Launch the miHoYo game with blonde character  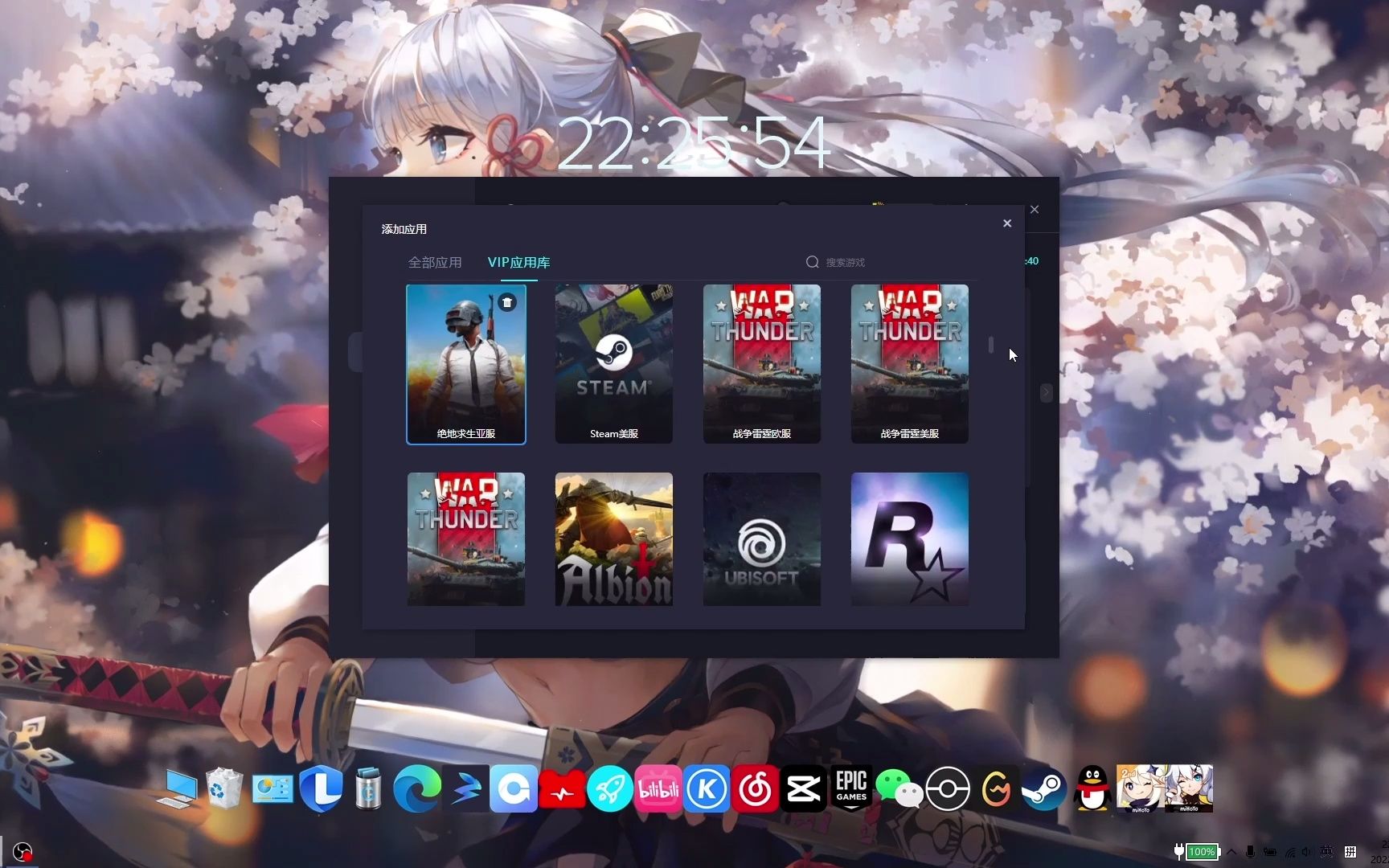tap(1141, 788)
